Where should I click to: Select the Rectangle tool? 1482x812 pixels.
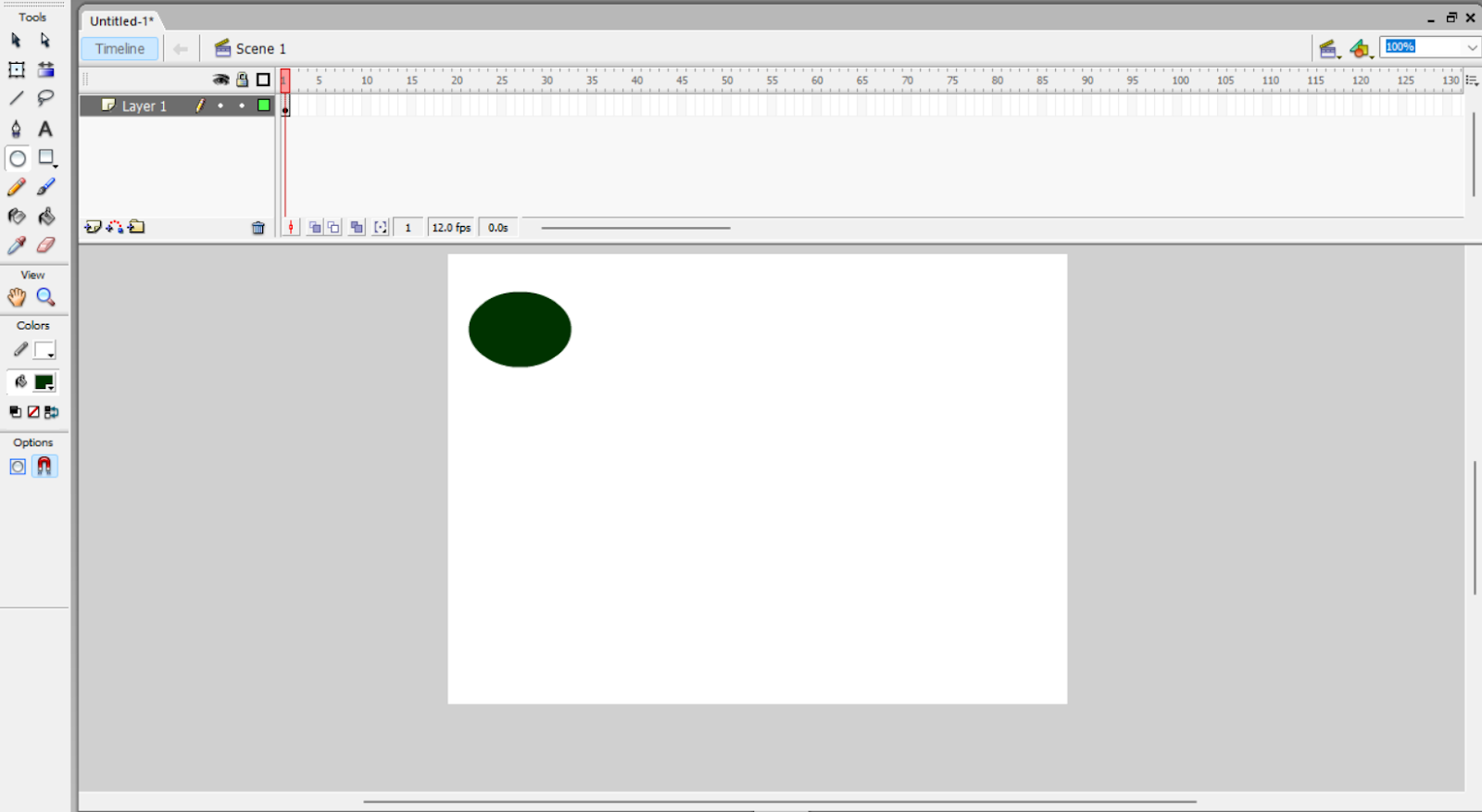click(46, 158)
